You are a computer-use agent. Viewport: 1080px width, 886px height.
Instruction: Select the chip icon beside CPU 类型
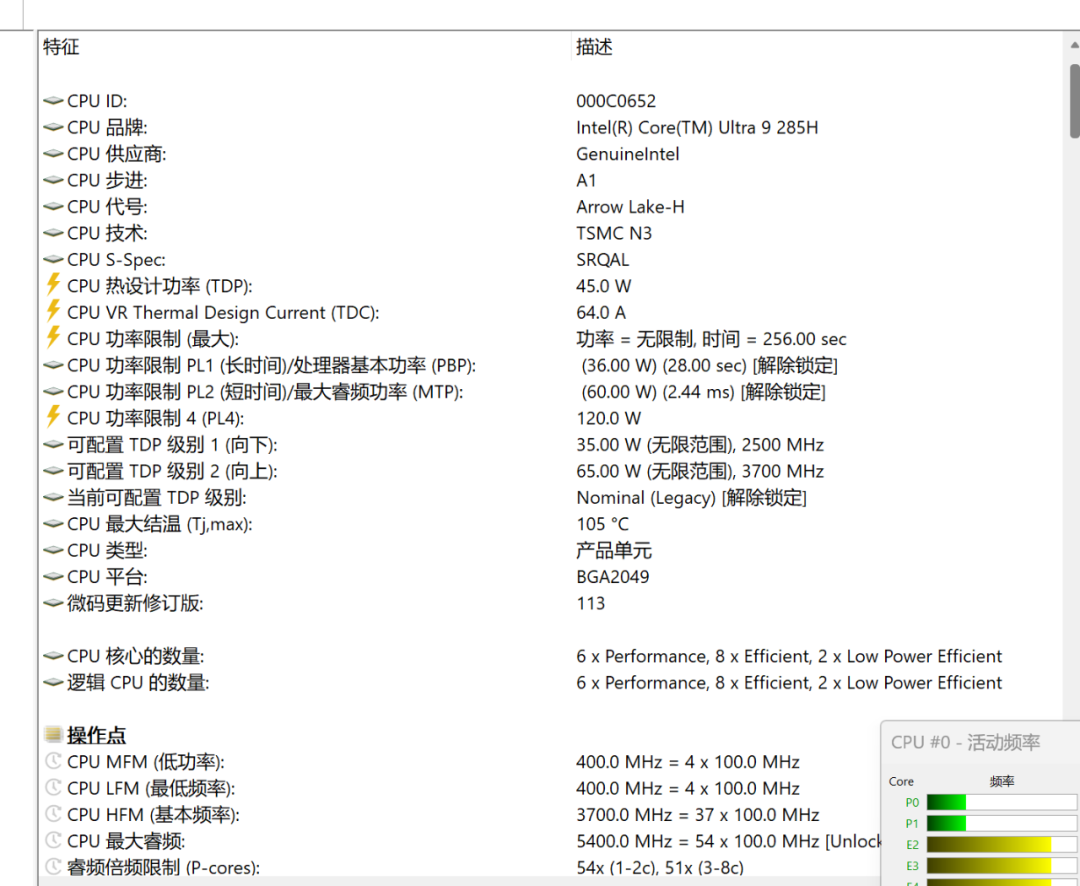coord(53,550)
